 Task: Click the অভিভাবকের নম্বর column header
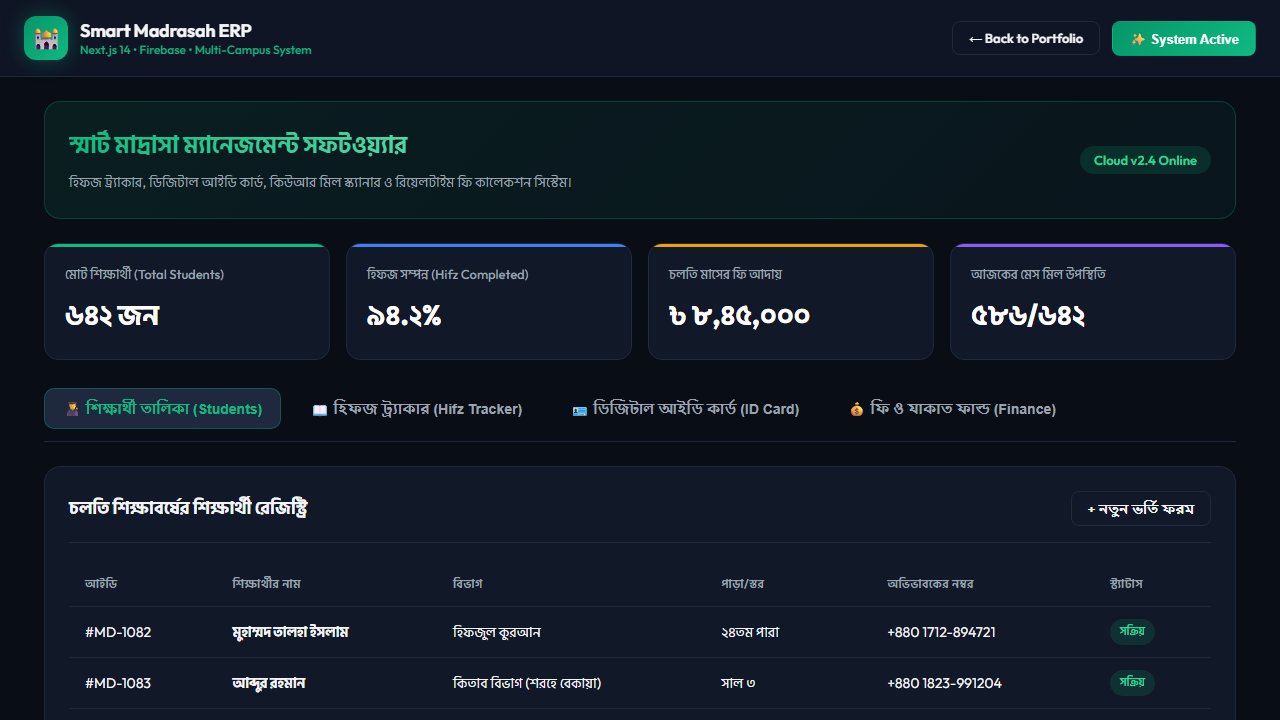(930, 583)
